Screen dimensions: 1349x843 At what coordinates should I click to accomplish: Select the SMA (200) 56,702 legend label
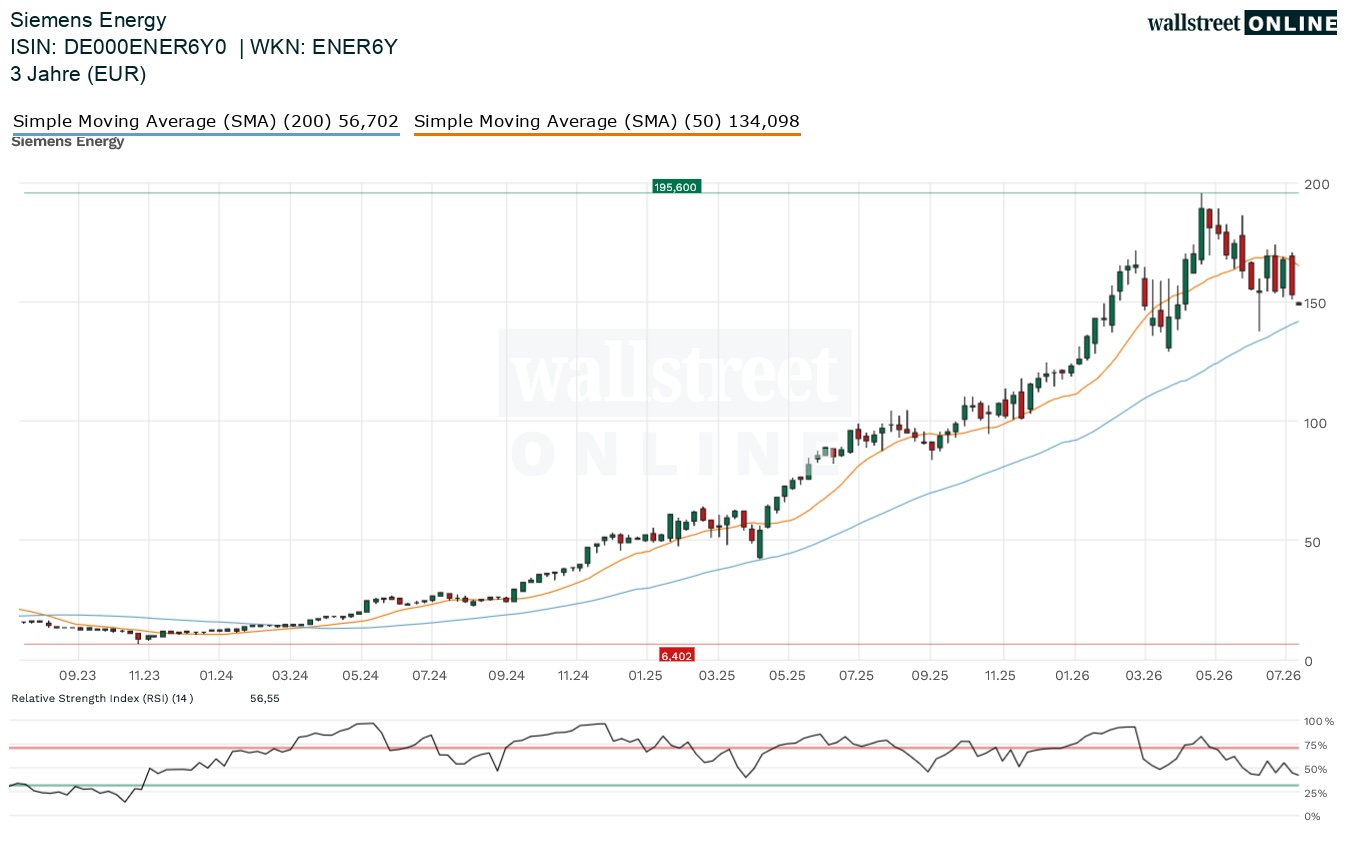point(206,121)
